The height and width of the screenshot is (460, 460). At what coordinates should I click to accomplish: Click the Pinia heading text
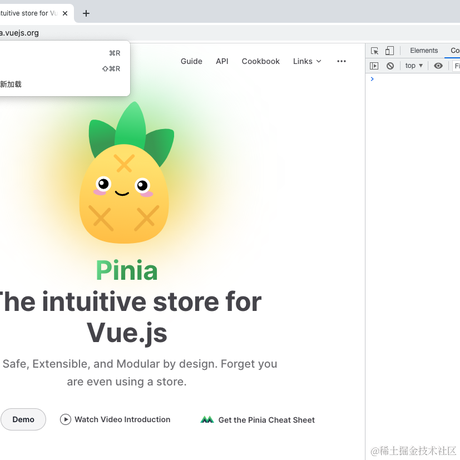click(127, 270)
